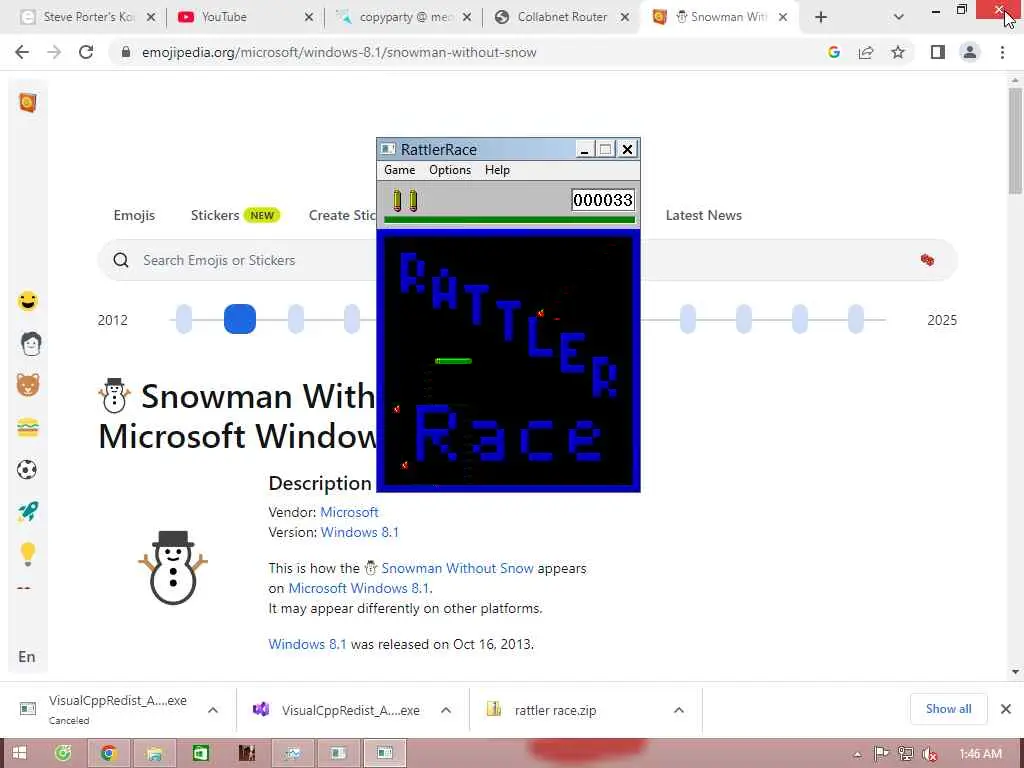Go forward to the next page
Viewport: 1024px width, 768px height.
(54, 52)
